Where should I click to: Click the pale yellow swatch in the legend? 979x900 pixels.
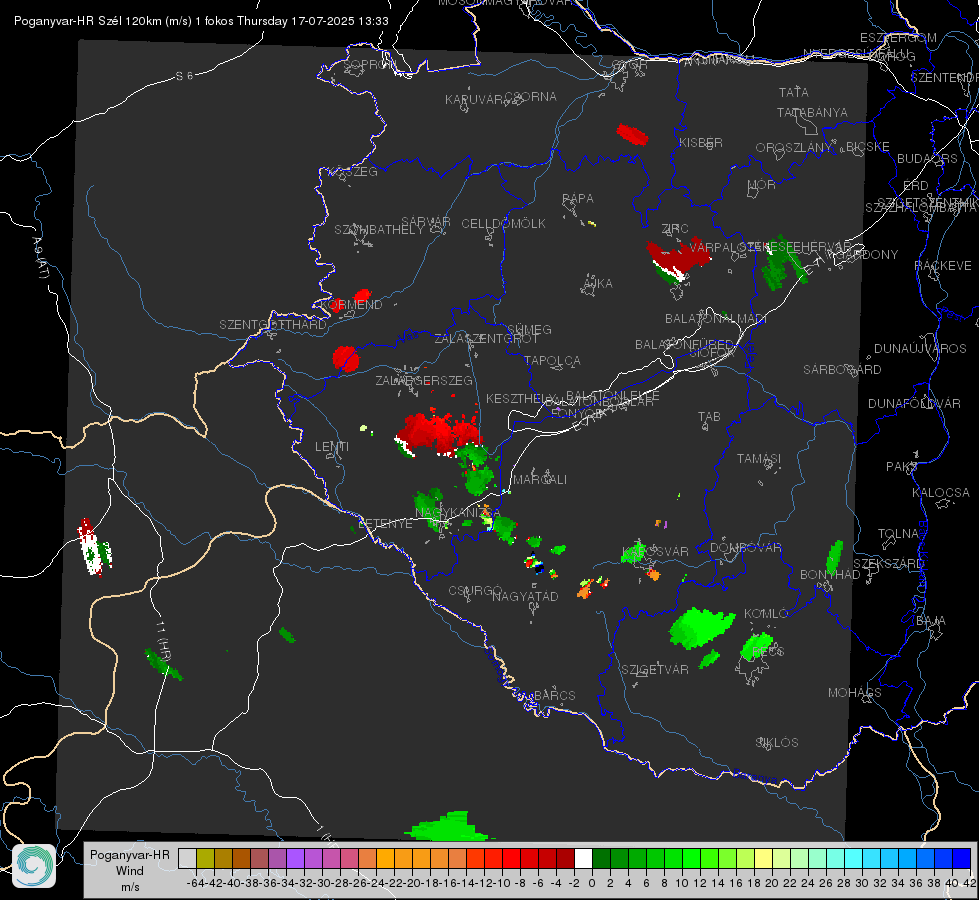click(763, 859)
